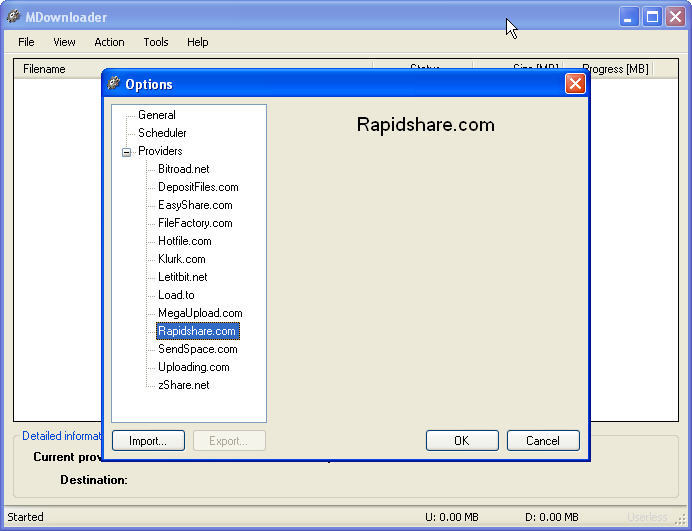Click the MDownloader title bar icon
The width and height of the screenshot is (692, 531).
tap(13, 17)
